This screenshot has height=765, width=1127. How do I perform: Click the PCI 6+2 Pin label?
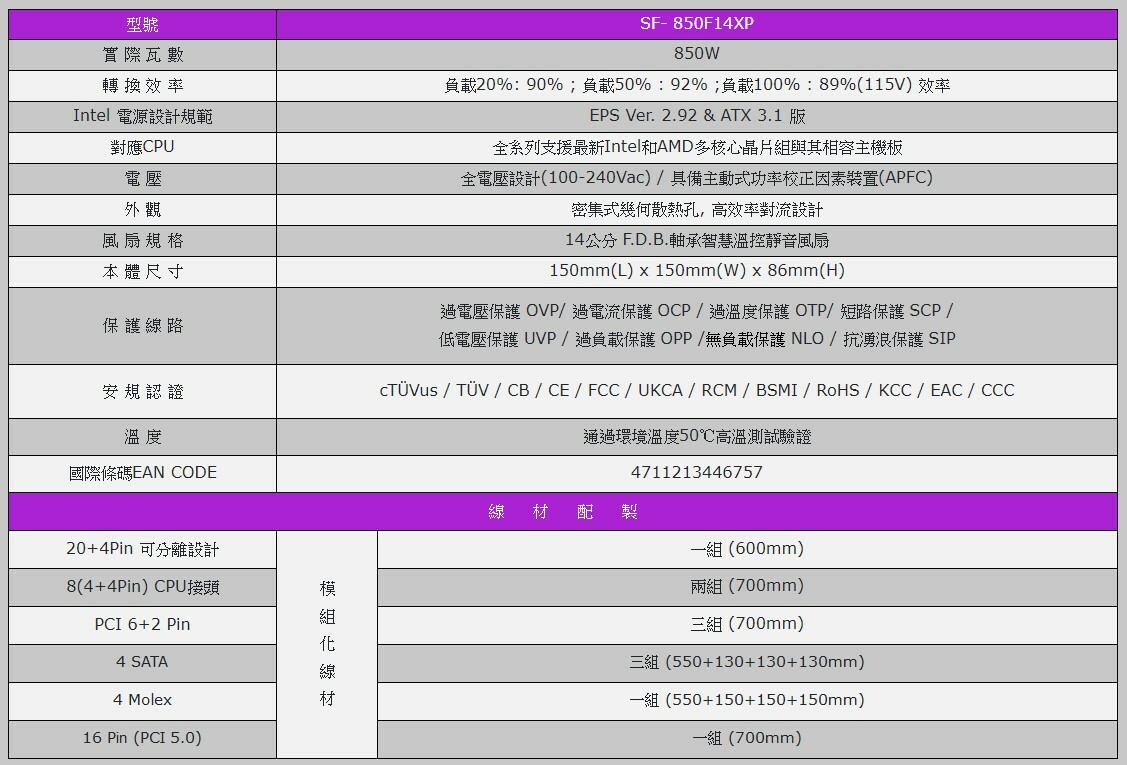(x=142, y=624)
